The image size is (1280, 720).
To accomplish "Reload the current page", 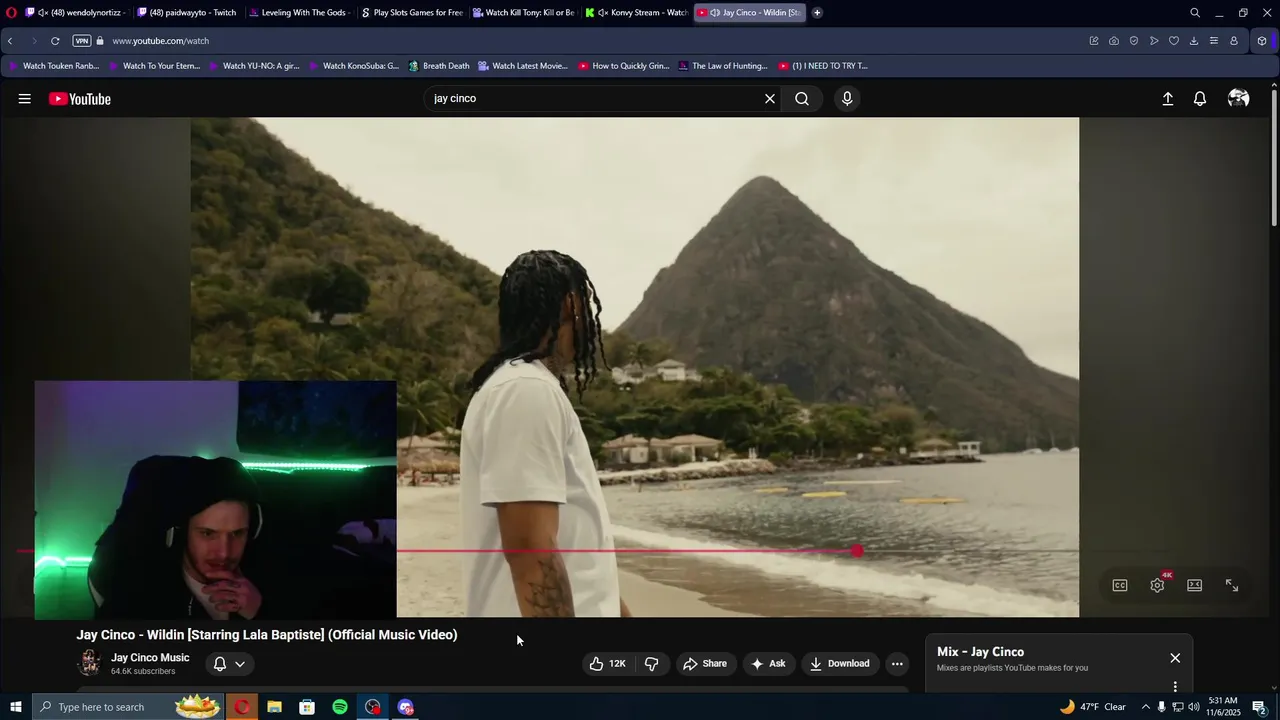I will point(55,41).
